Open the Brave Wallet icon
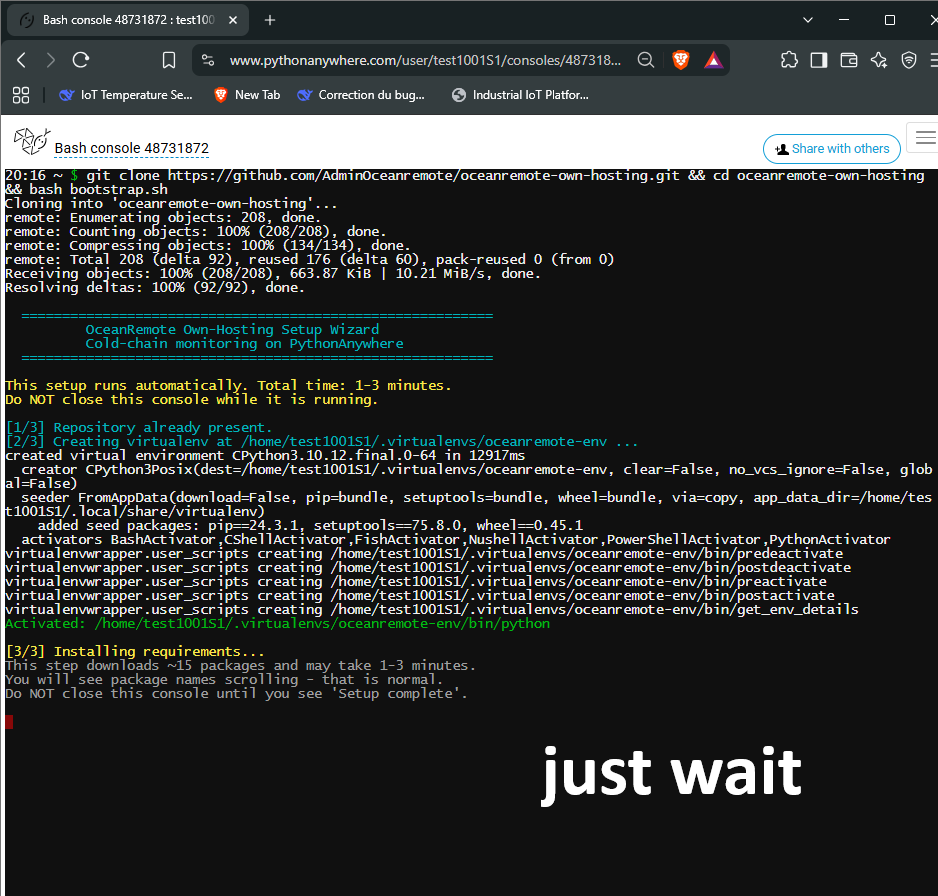Viewport: 938px width, 896px height. point(849,60)
